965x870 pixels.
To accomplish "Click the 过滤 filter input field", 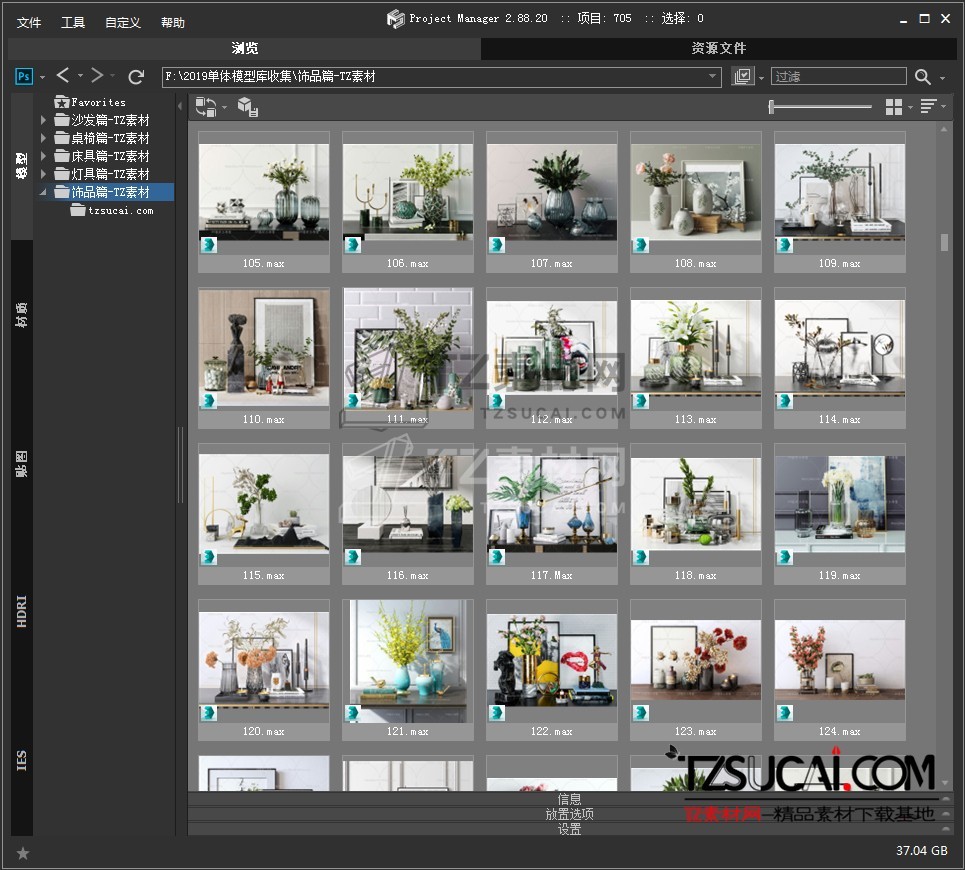I will [838, 77].
